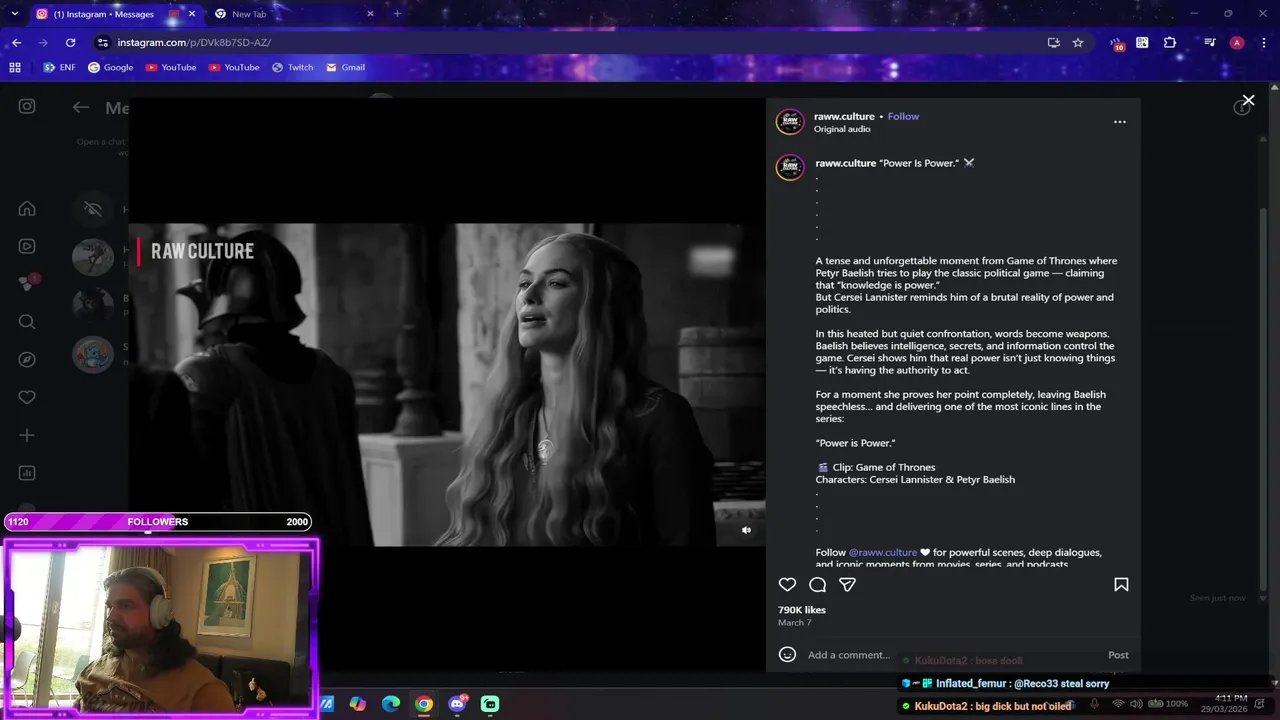Open Copilot from the taskbar
This screenshot has width=1280, height=720.
358,704
